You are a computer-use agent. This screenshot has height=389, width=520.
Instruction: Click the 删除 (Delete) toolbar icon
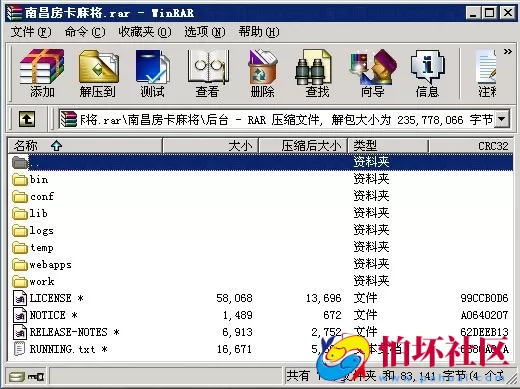coord(263,73)
